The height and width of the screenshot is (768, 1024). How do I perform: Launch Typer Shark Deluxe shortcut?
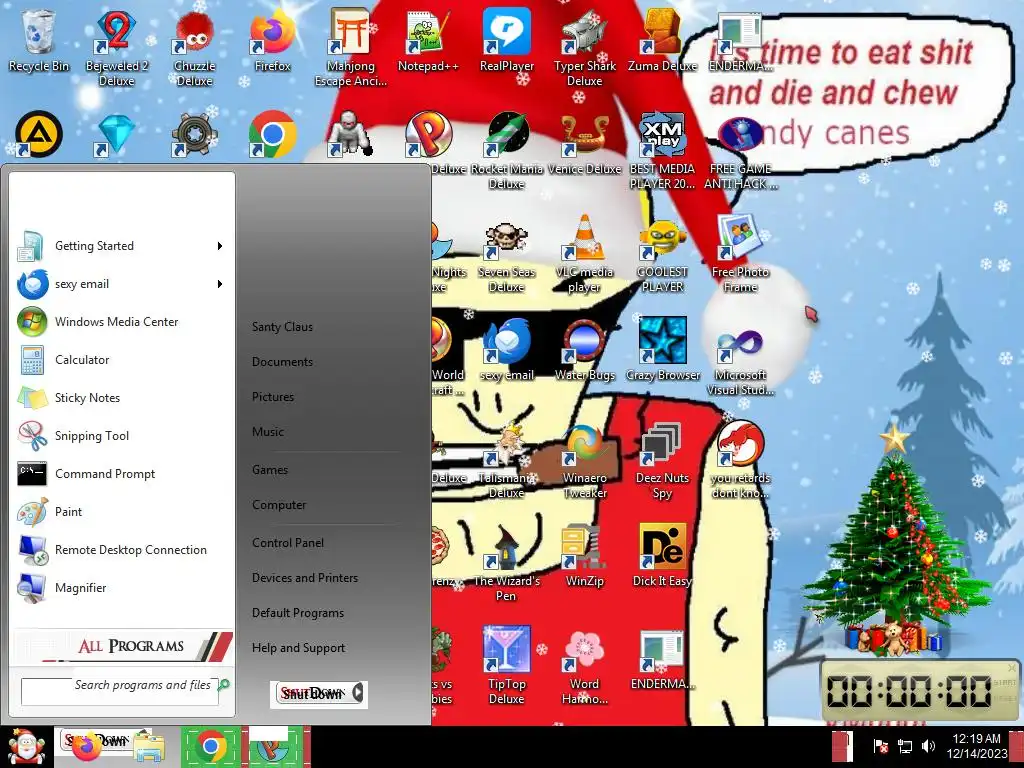pos(584,47)
